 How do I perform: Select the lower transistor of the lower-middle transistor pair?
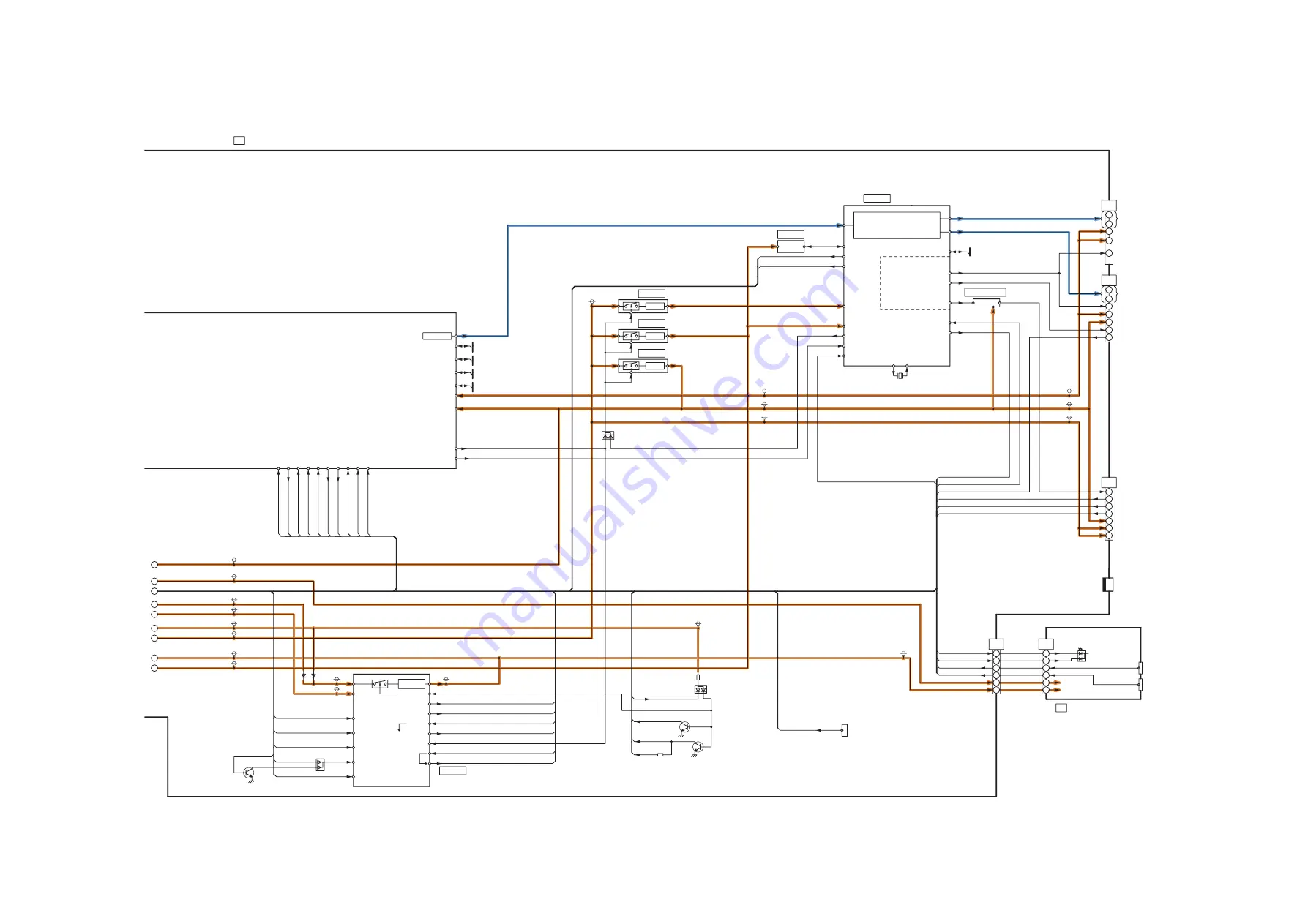[x=697, y=748]
